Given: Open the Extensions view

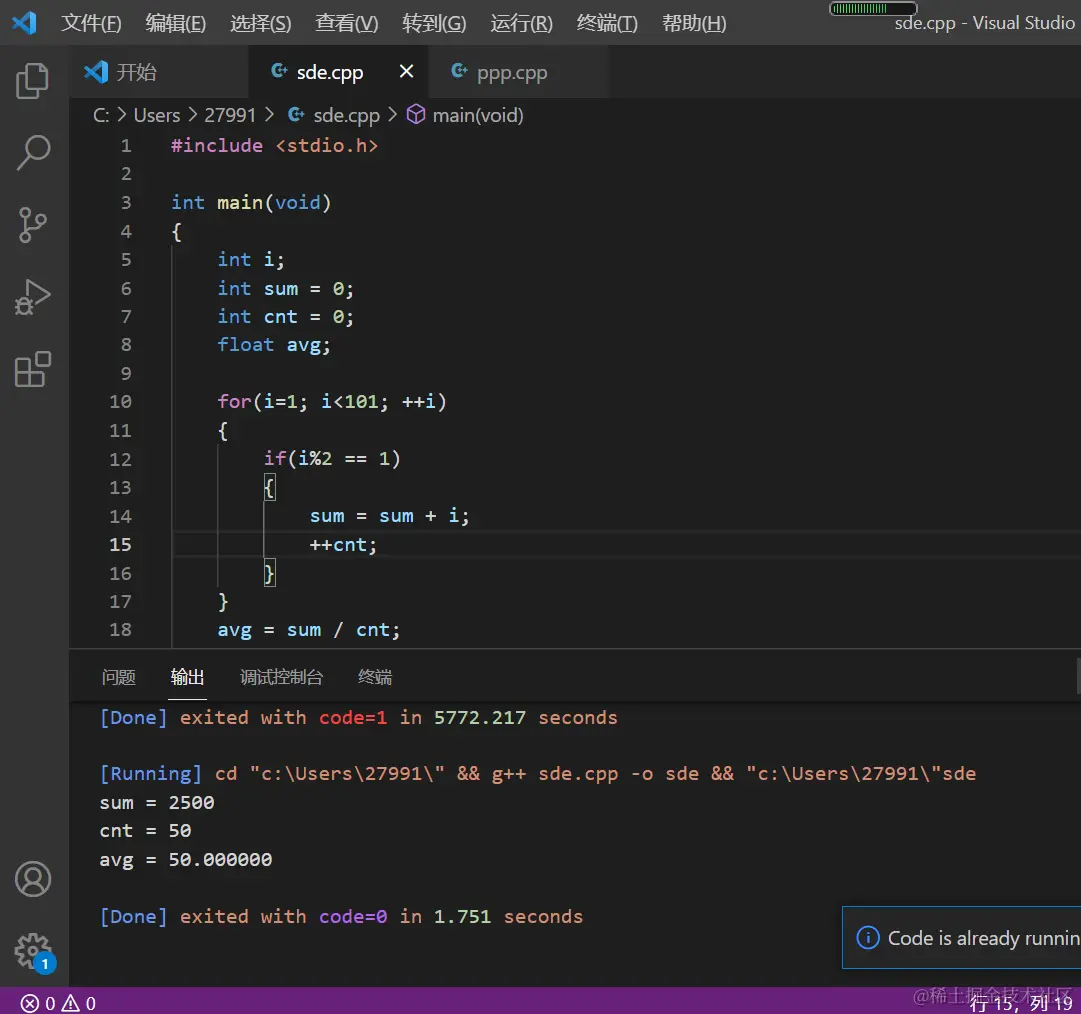Looking at the screenshot, I should point(33,370).
